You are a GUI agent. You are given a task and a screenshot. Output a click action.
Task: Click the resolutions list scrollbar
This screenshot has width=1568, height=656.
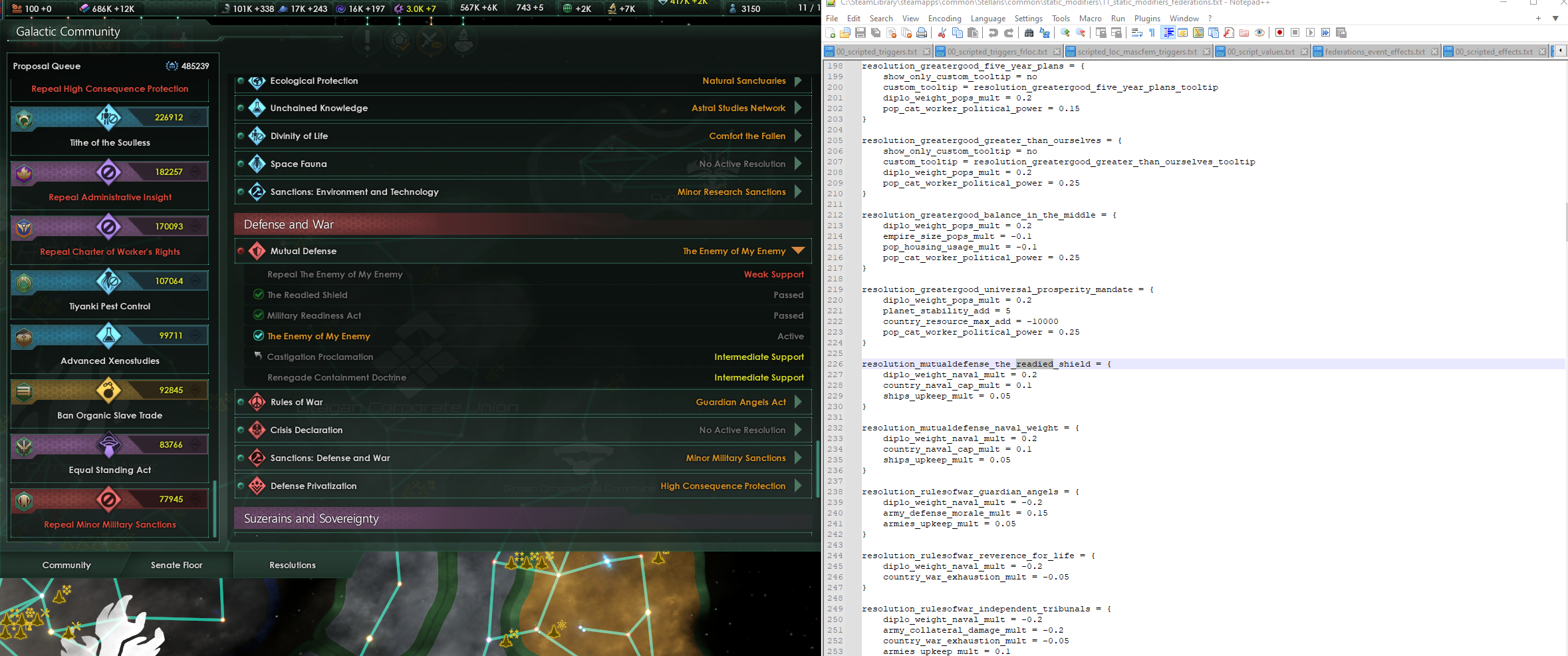click(817, 470)
